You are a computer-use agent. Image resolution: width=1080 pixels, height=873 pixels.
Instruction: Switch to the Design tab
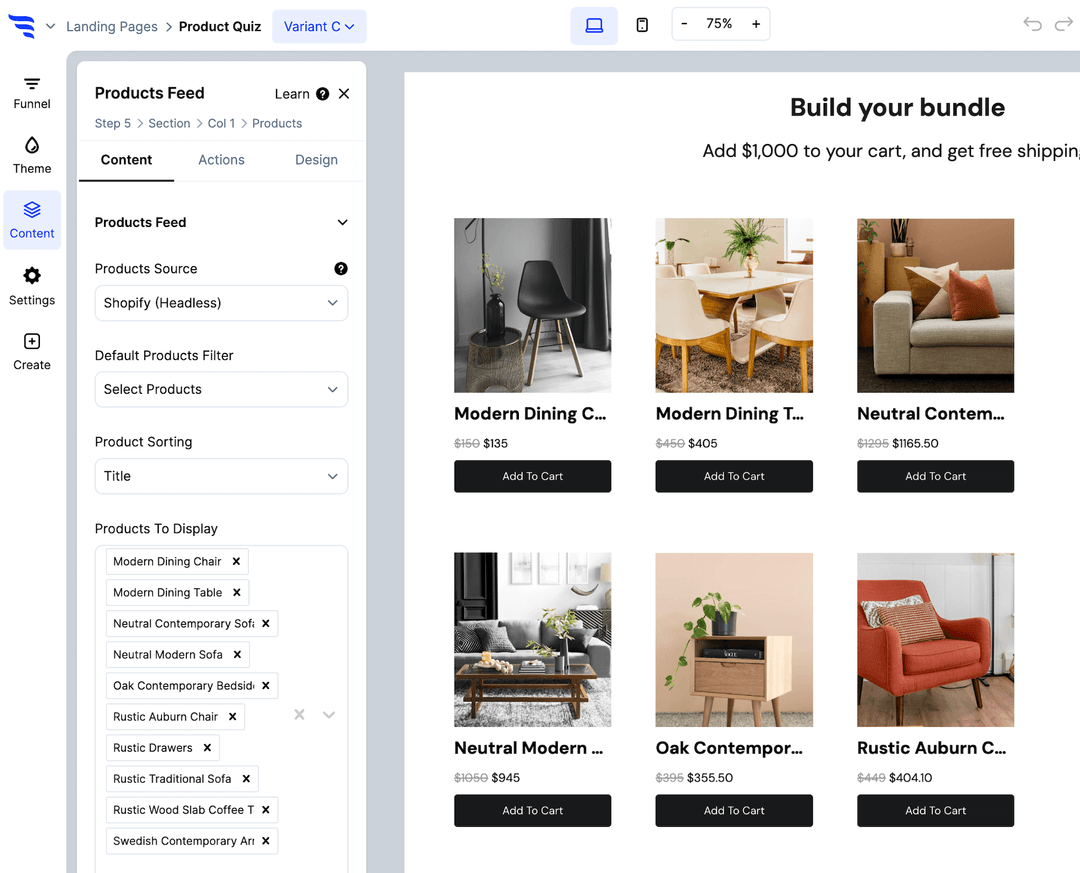pyautogui.click(x=316, y=159)
